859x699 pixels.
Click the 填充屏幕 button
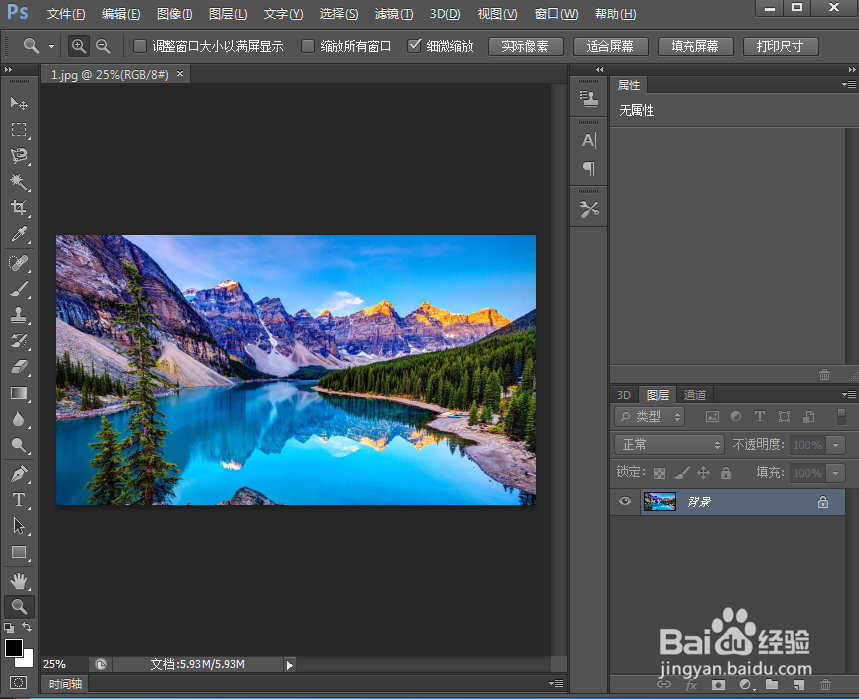695,47
